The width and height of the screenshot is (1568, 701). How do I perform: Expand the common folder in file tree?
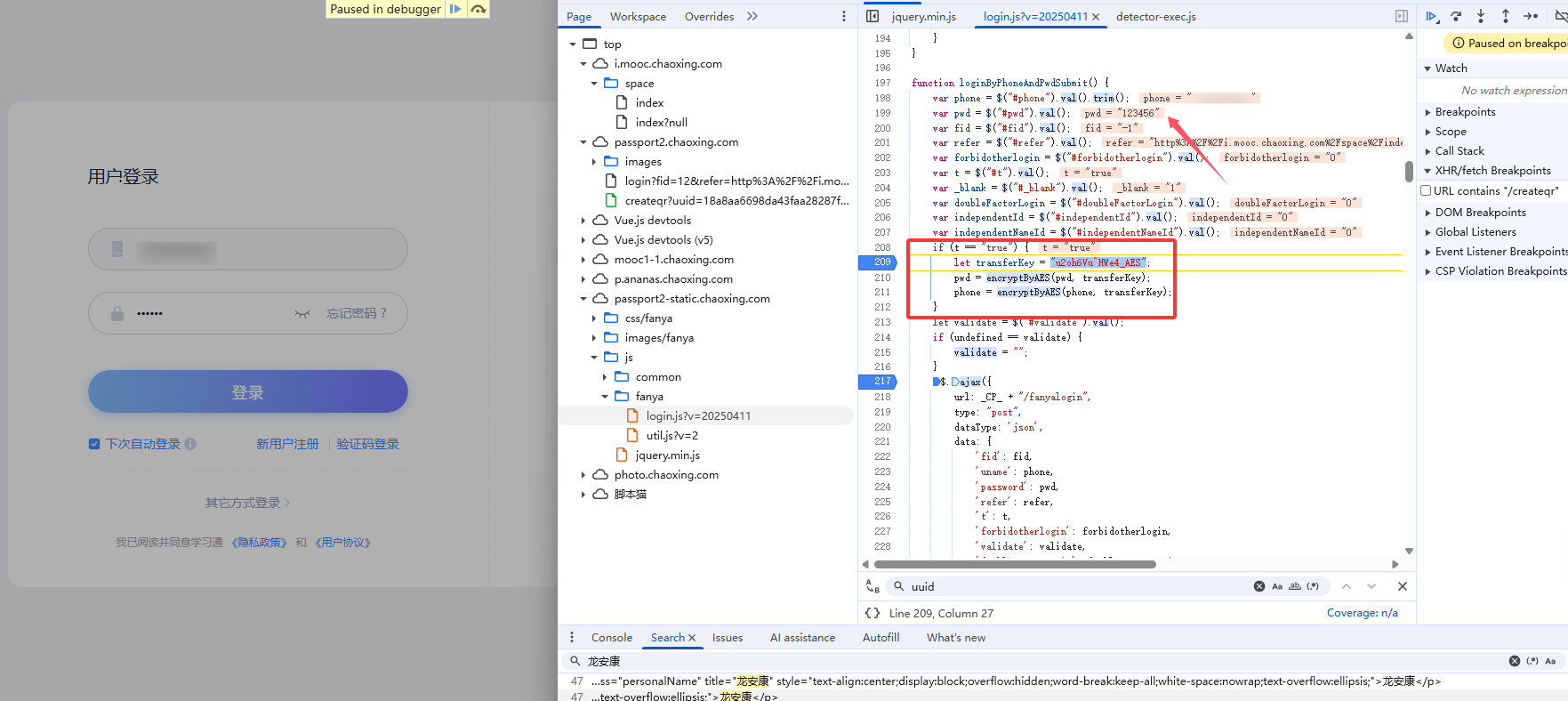(606, 377)
